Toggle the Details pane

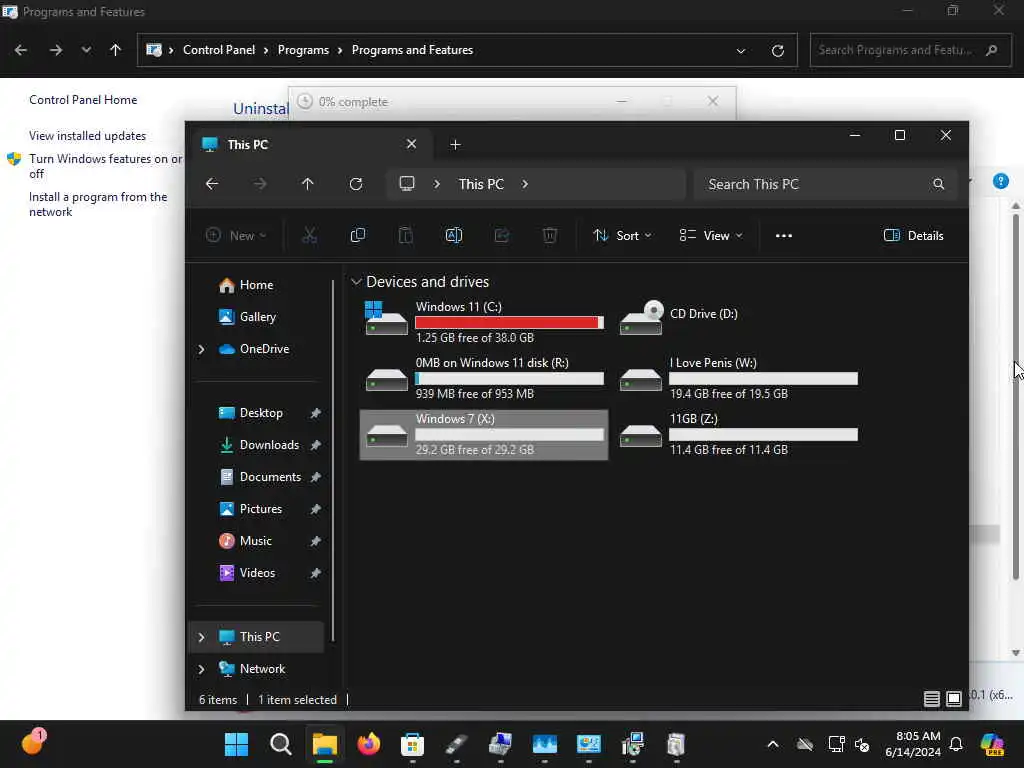coord(913,236)
